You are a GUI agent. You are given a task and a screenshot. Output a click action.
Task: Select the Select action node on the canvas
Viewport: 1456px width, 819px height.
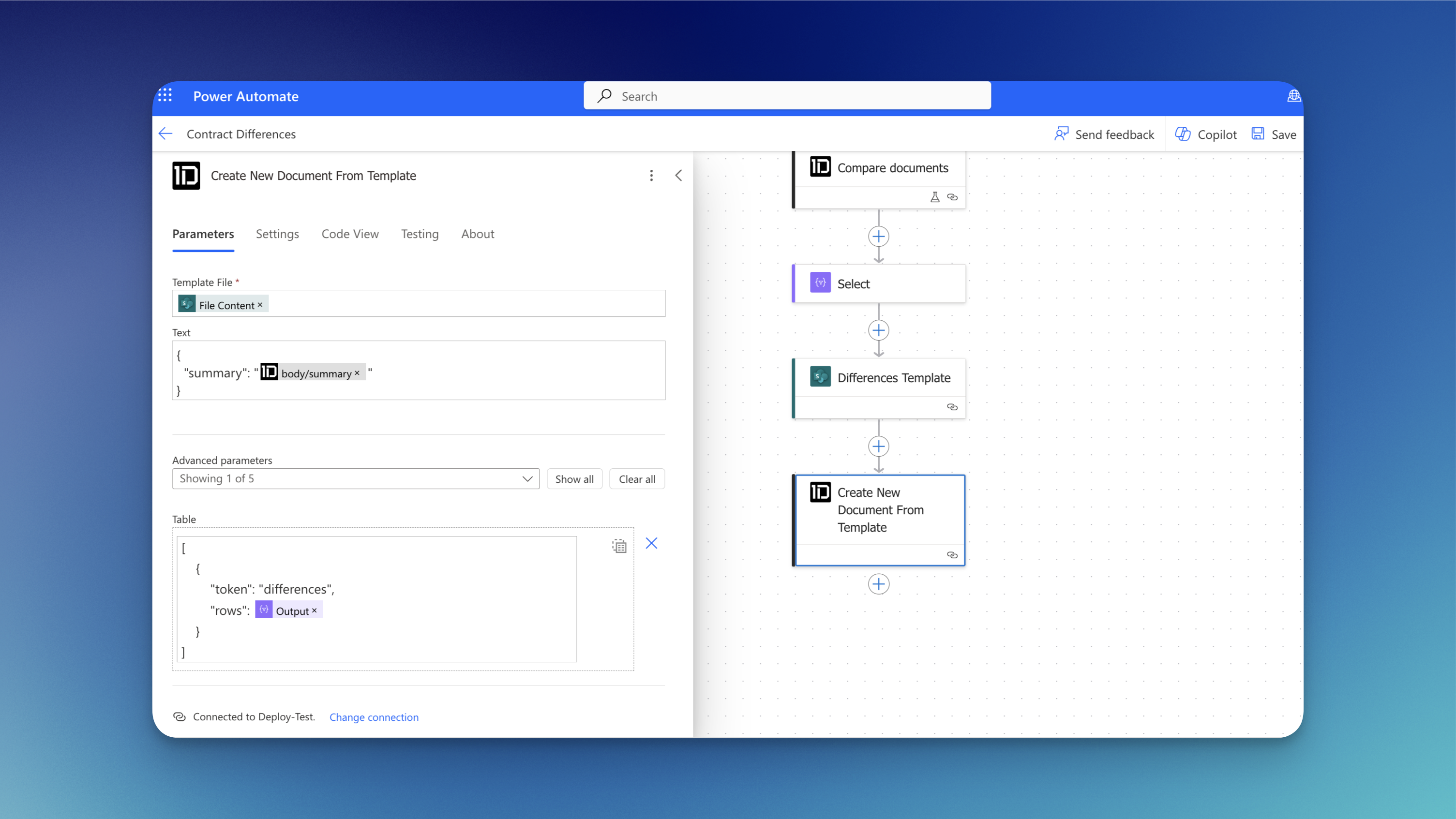878,284
